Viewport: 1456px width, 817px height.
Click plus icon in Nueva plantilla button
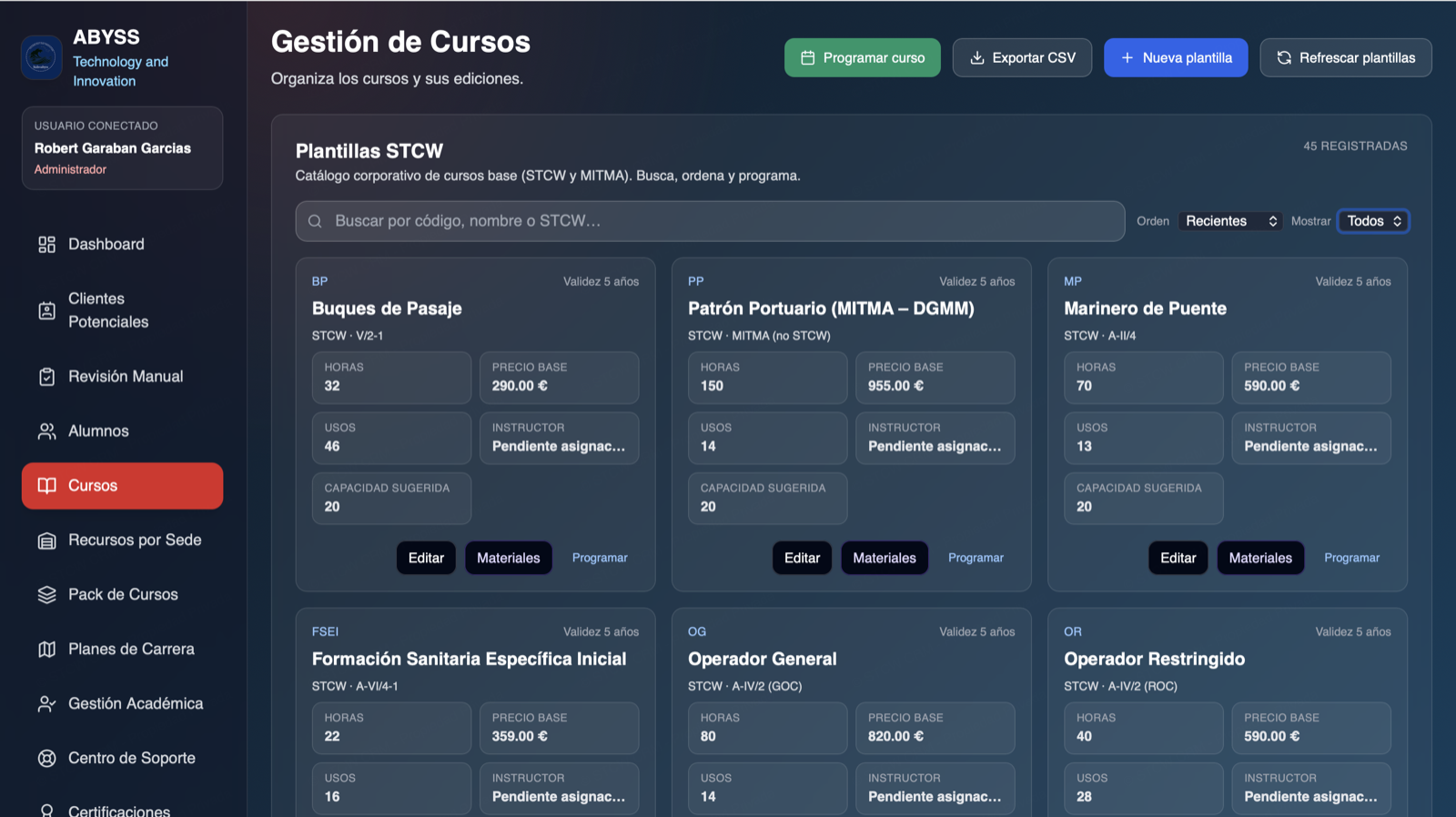pos(1127,58)
